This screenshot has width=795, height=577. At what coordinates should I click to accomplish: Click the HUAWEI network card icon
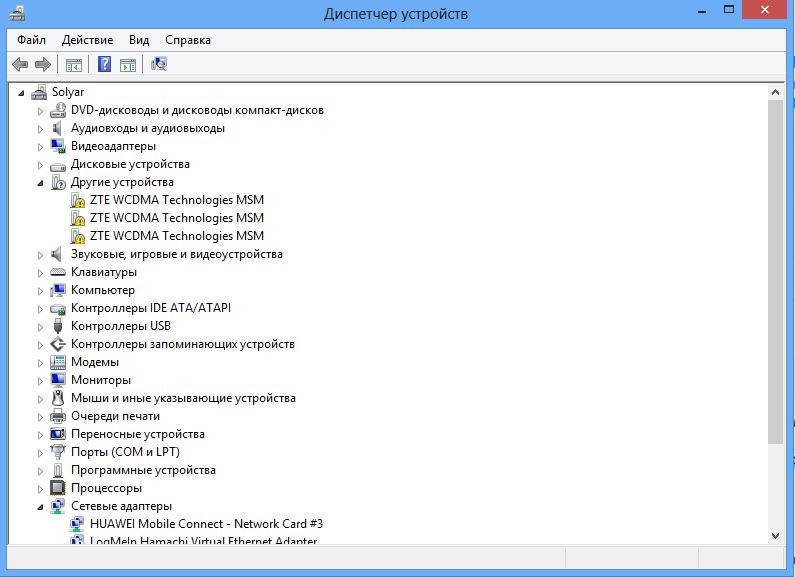point(77,524)
